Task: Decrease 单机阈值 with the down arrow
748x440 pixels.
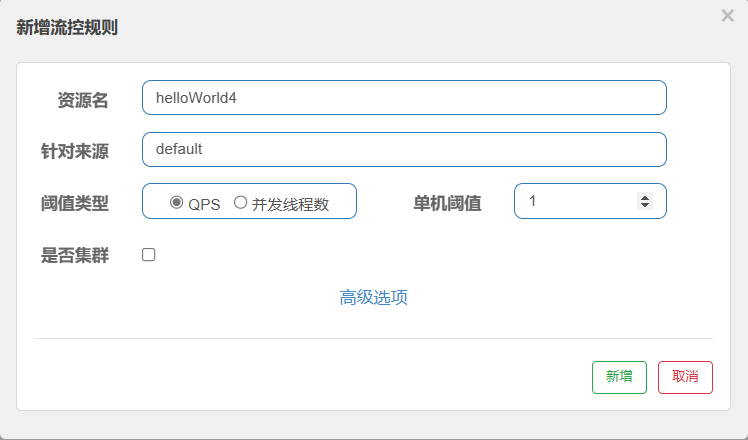Action: (645, 205)
